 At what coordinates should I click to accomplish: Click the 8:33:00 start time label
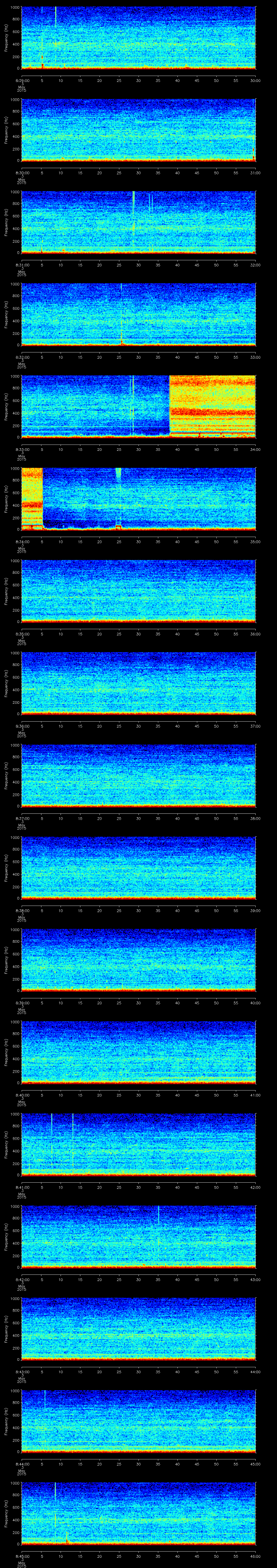coord(22,449)
